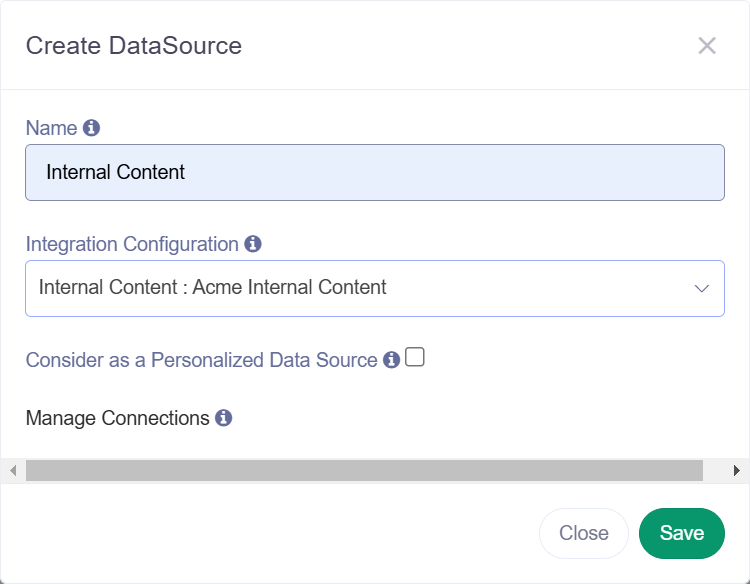Click Personalized Data Source info icon
Screen dimensions: 750x584
[391, 360]
